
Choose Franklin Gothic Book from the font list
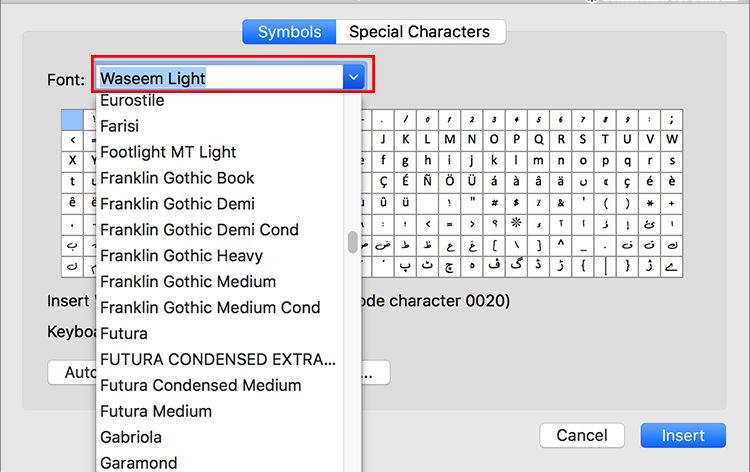[177, 178]
